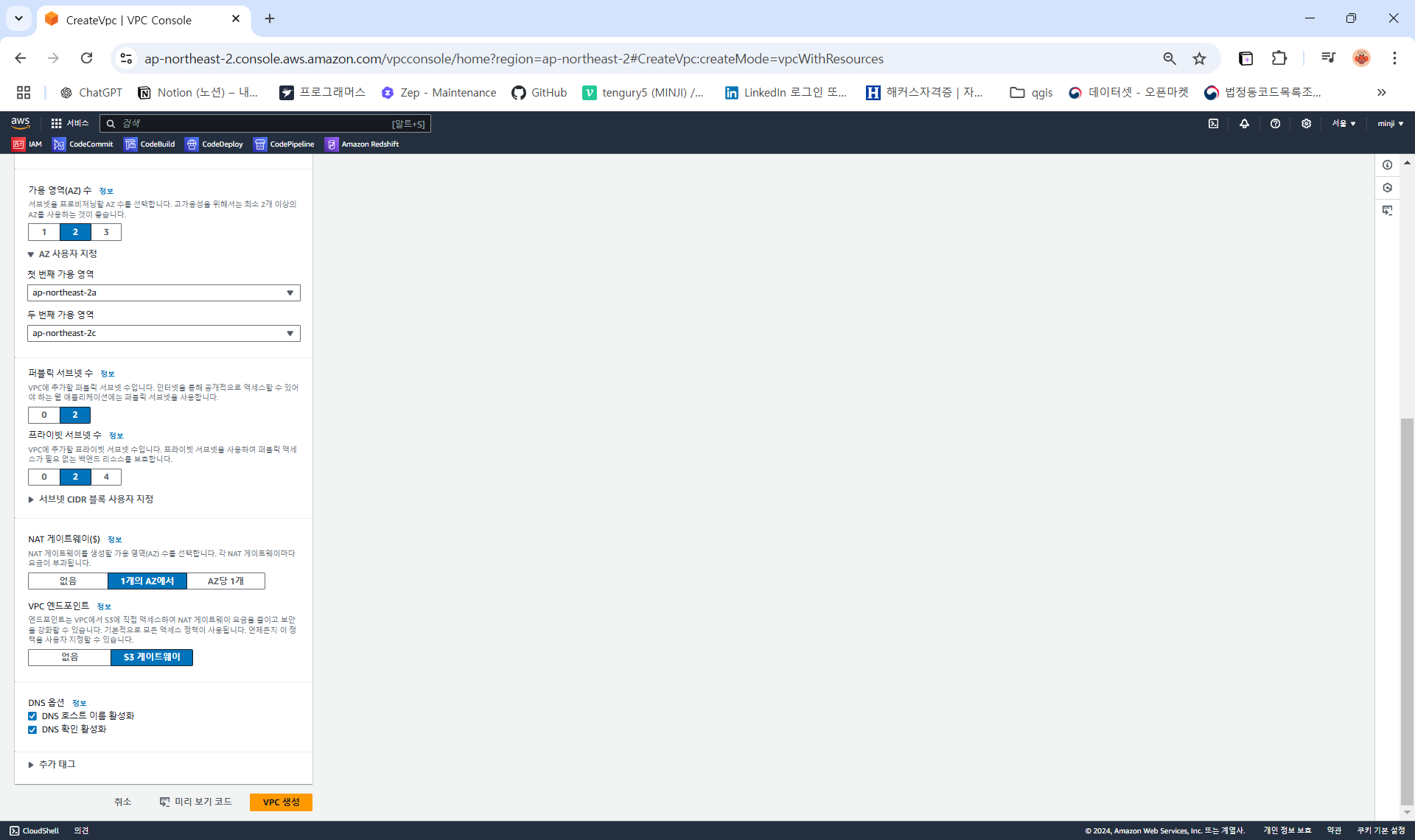Open the 두 번째 가용 영역 dropdown
This screenshot has height=840, width=1415.
[x=164, y=334]
